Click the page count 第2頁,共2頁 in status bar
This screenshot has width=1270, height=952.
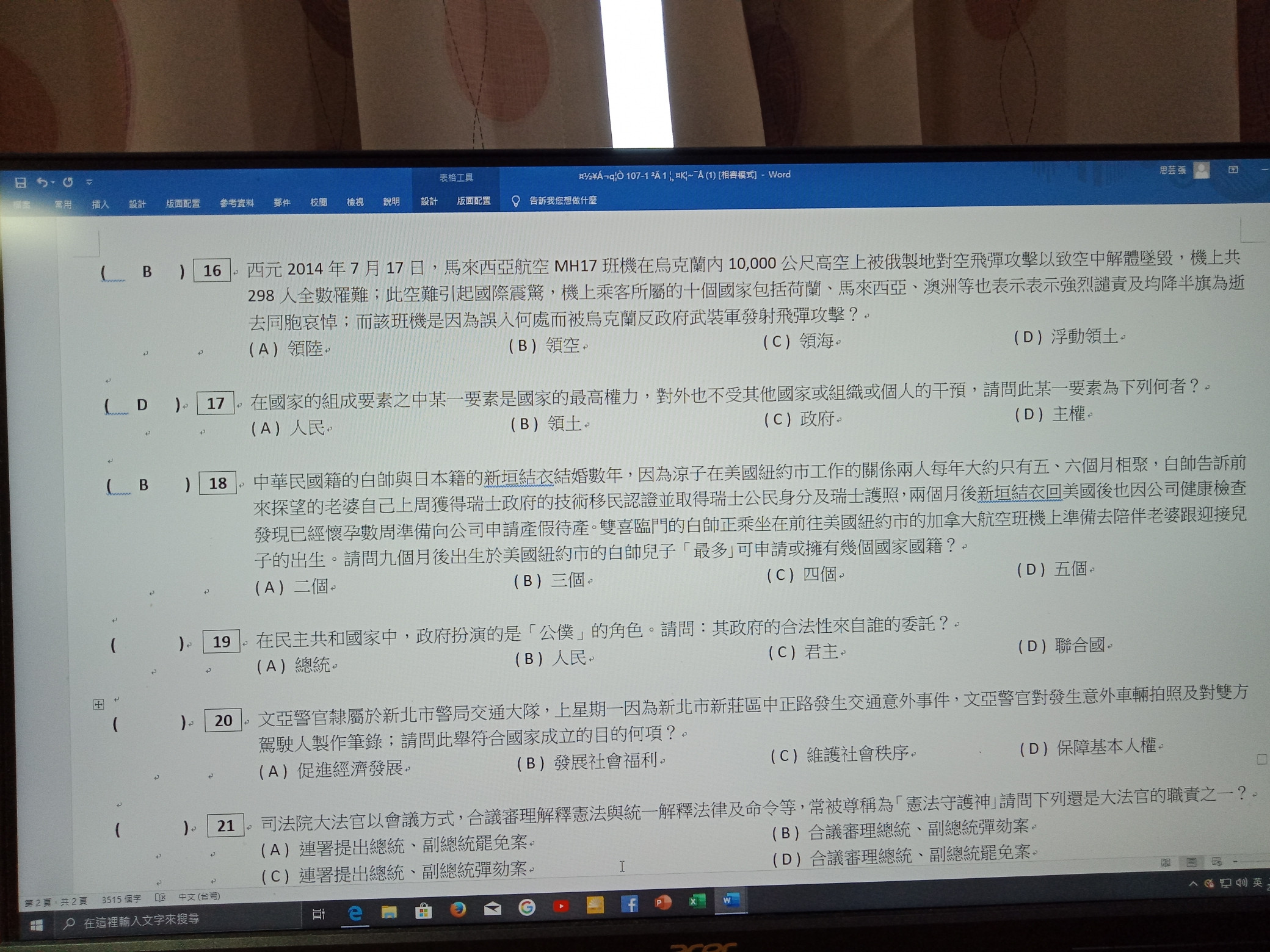click(56, 901)
